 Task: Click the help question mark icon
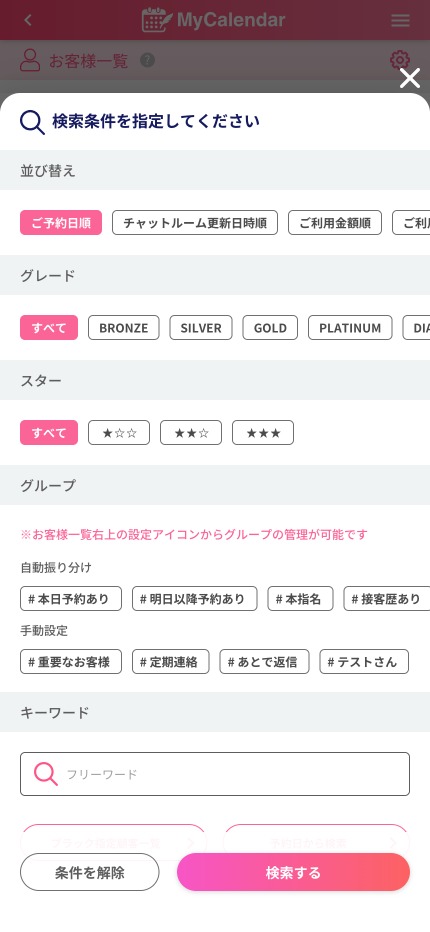pos(147,60)
